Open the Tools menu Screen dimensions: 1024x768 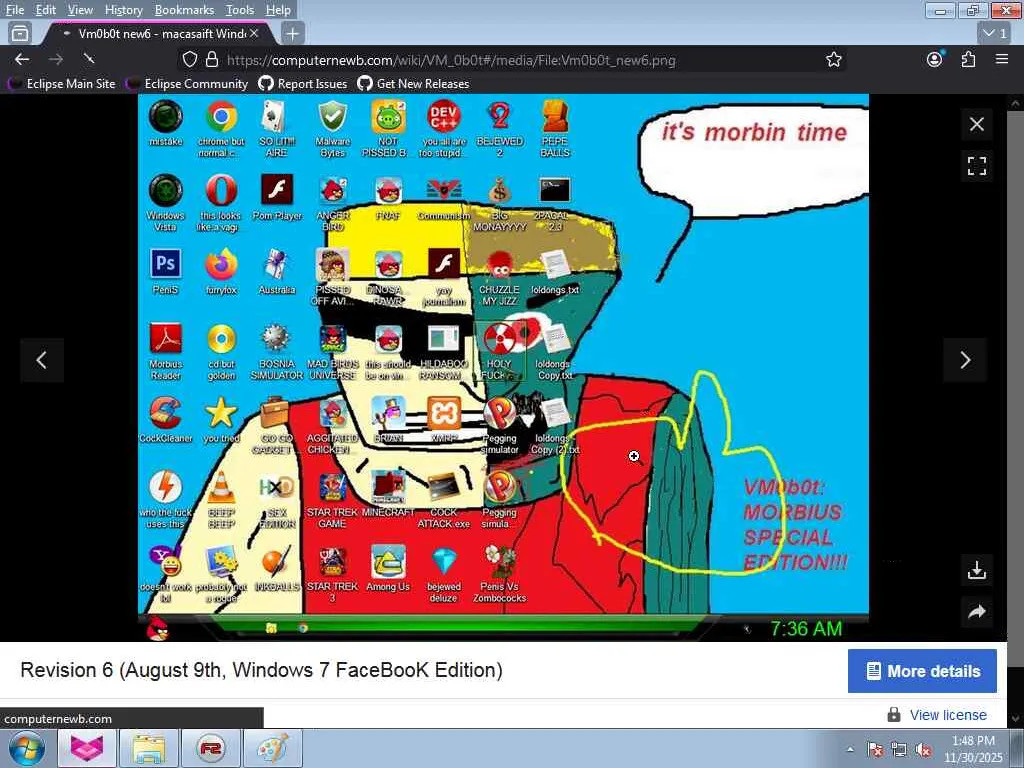[x=240, y=10]
